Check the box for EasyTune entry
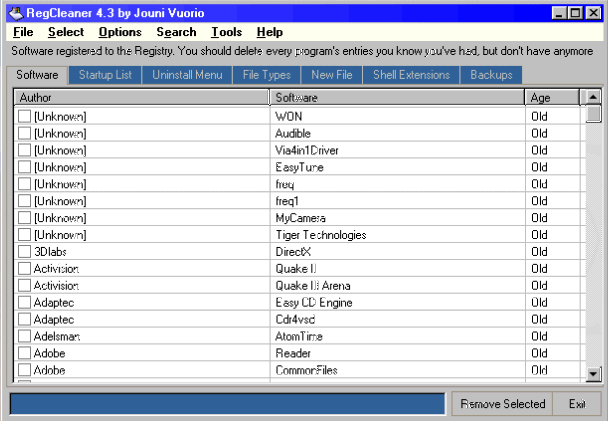The height and width of the screenshot is (421, 608). 24,167
